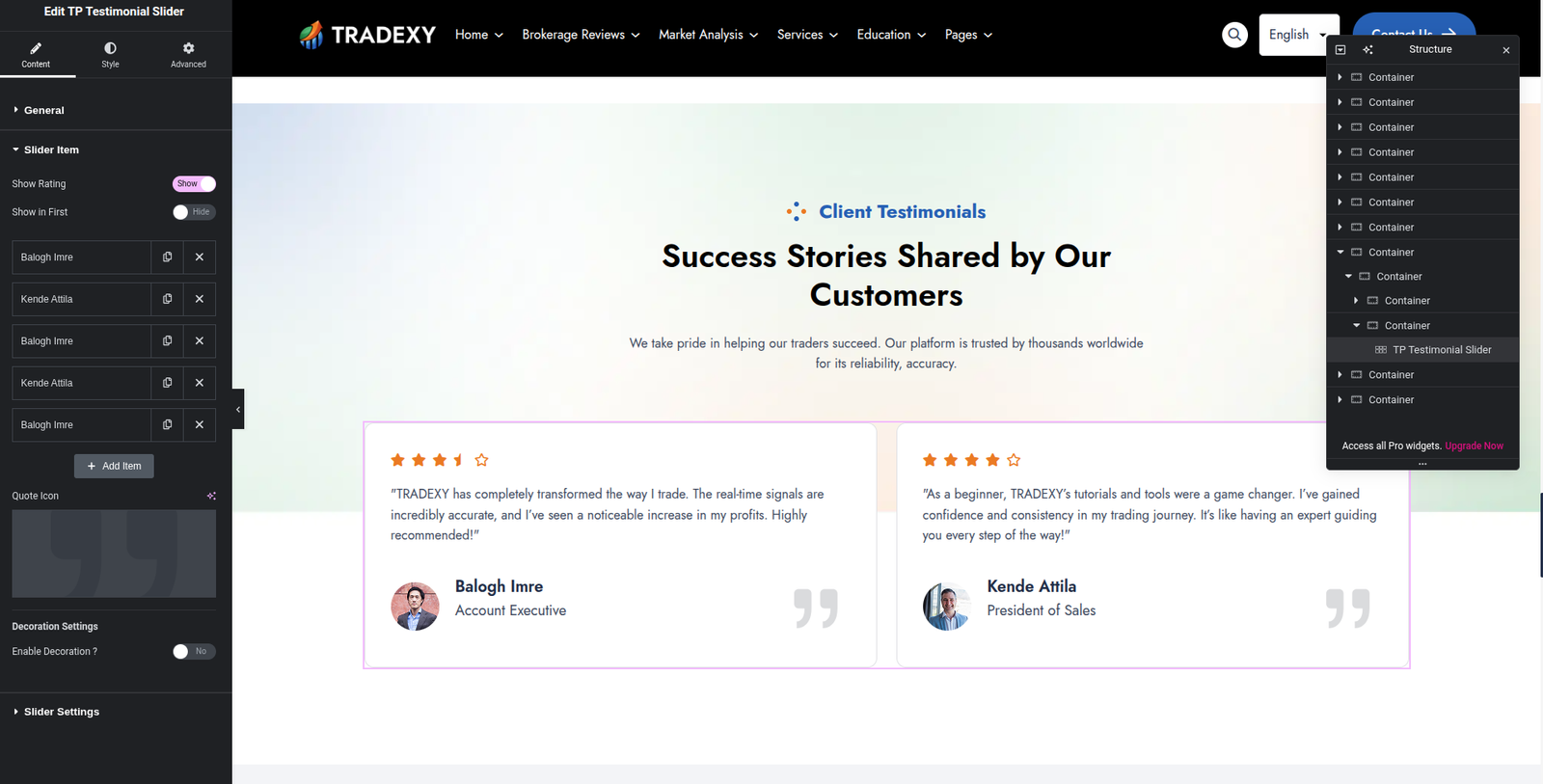
Task: Expand the General section
Action: click(x=44, y=110)
